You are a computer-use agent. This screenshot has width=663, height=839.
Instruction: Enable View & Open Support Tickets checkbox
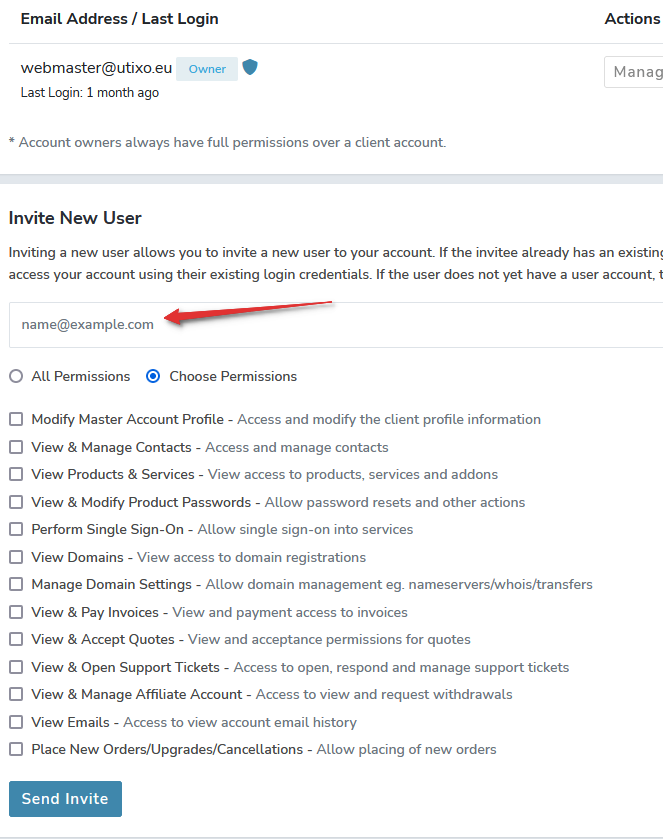[x=16, y=667]
